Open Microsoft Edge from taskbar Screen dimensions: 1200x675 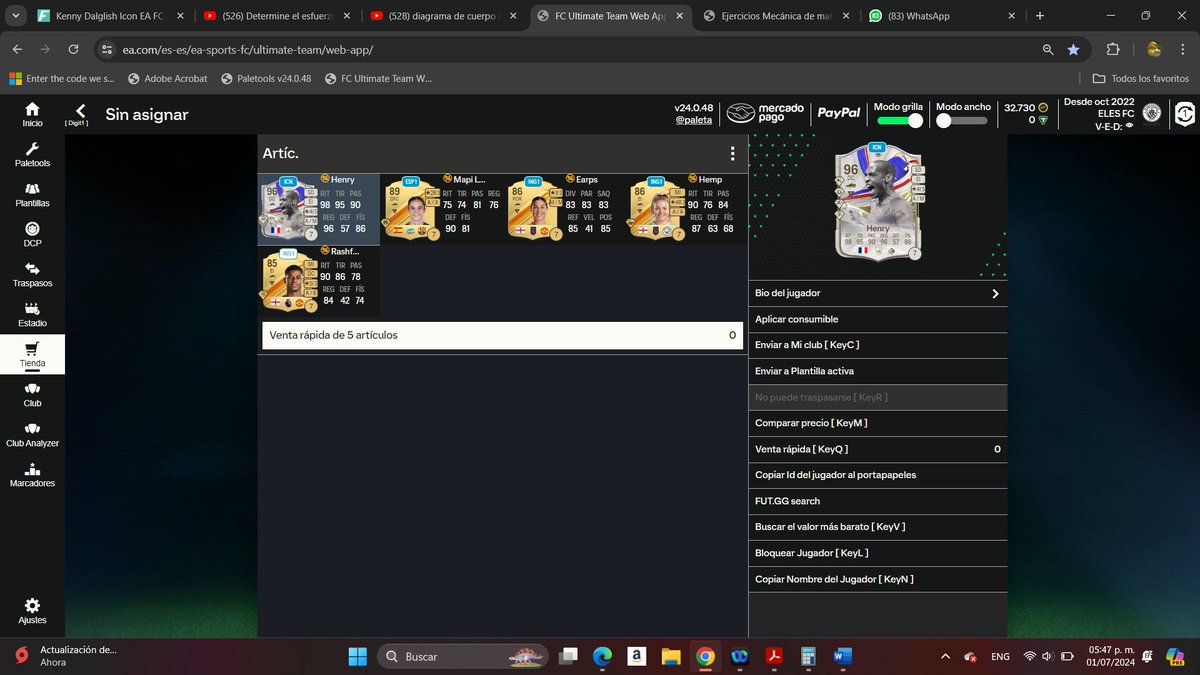point(602,656)
